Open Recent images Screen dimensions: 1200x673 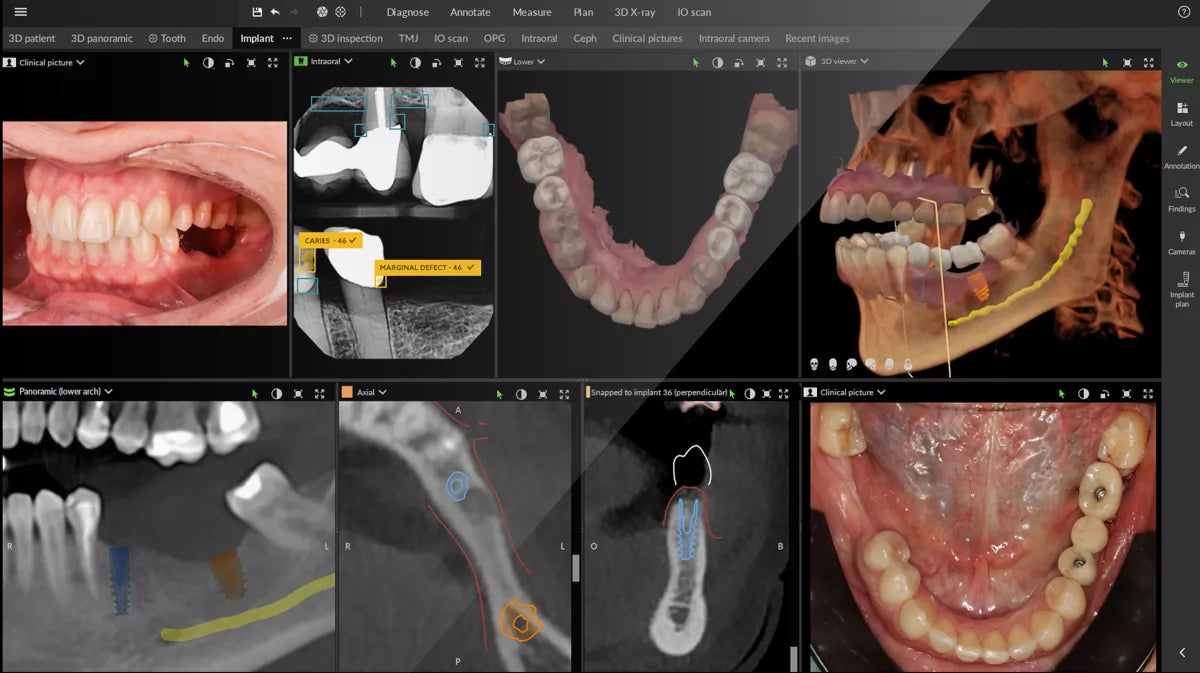coord(817,38)
